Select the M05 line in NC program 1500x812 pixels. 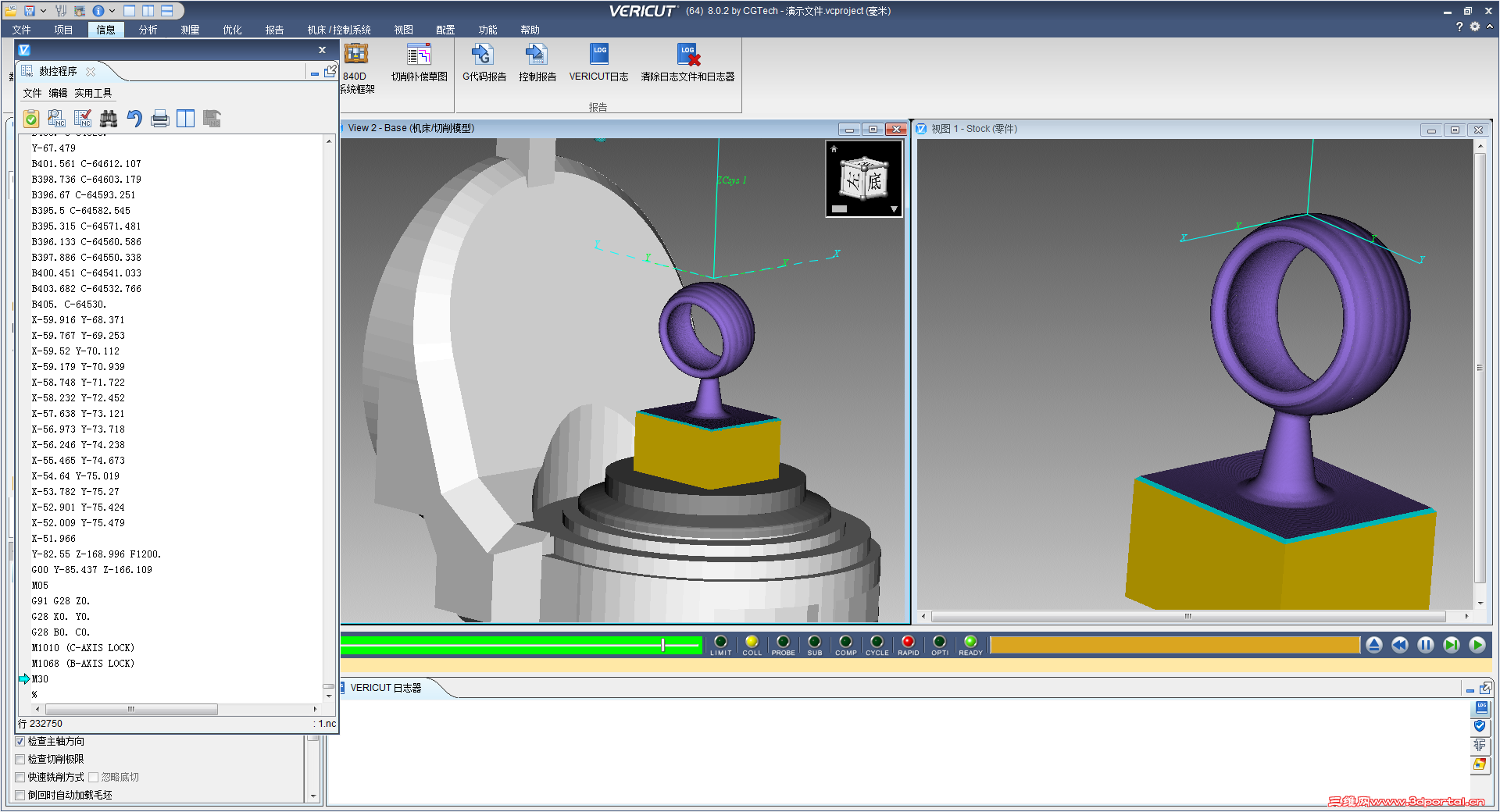click(40, 586)
